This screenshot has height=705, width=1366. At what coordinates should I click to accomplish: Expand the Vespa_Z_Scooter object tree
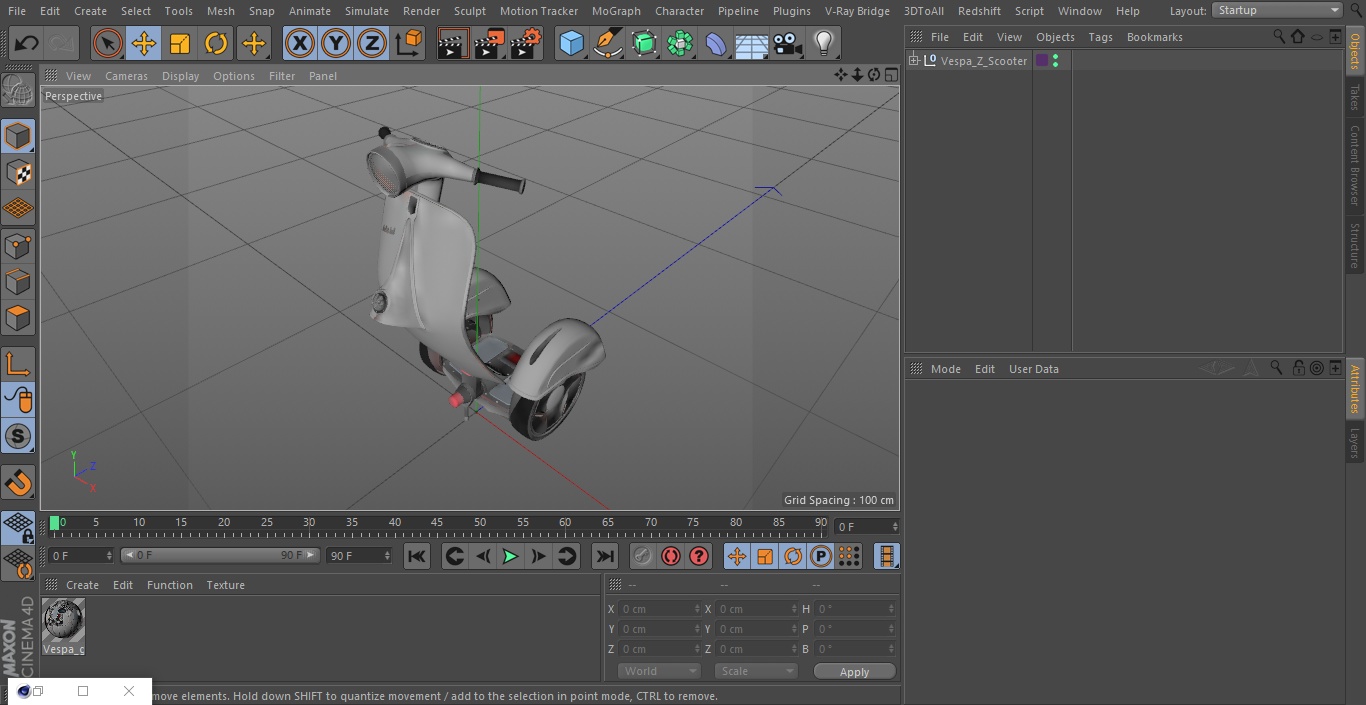[913, 61]
